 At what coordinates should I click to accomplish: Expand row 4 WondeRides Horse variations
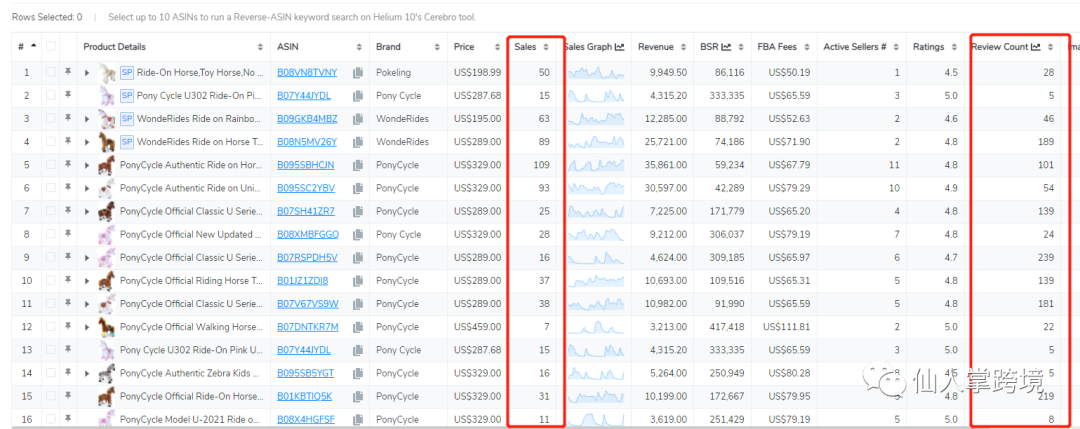point(87,142)
